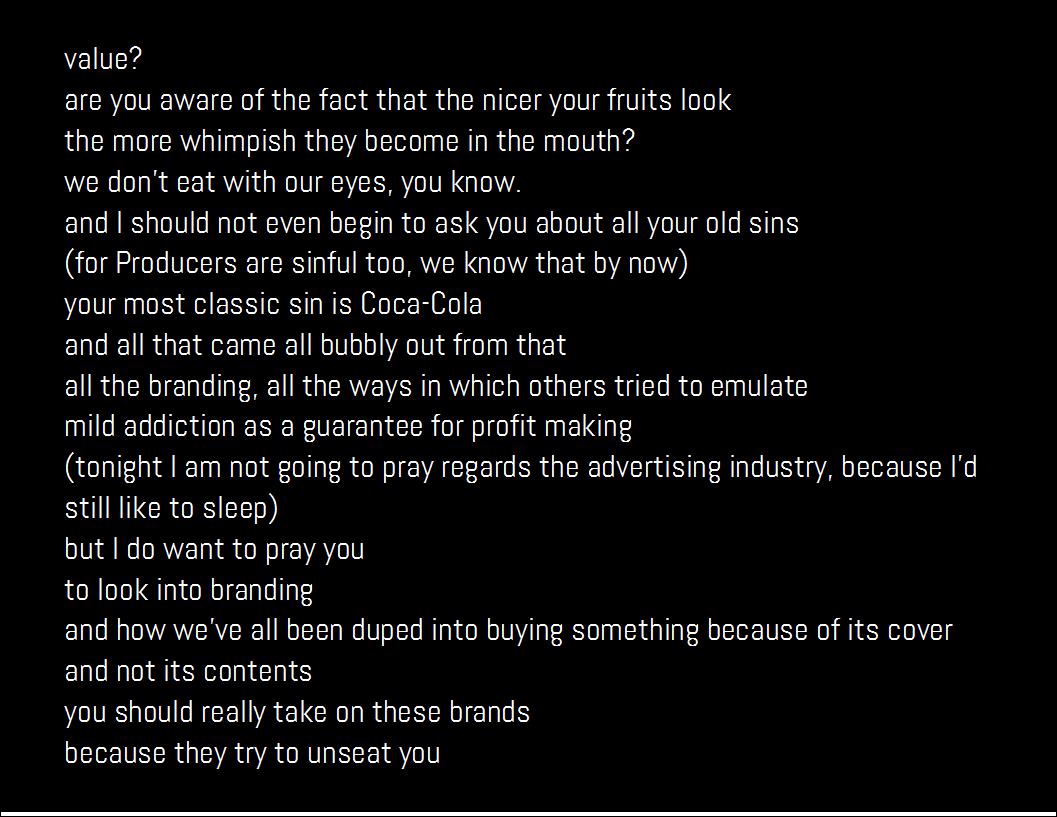Click the word "Producers" in the parentheses
The width and height of the screenshot is (1057, 817).
tap(176, 264)
